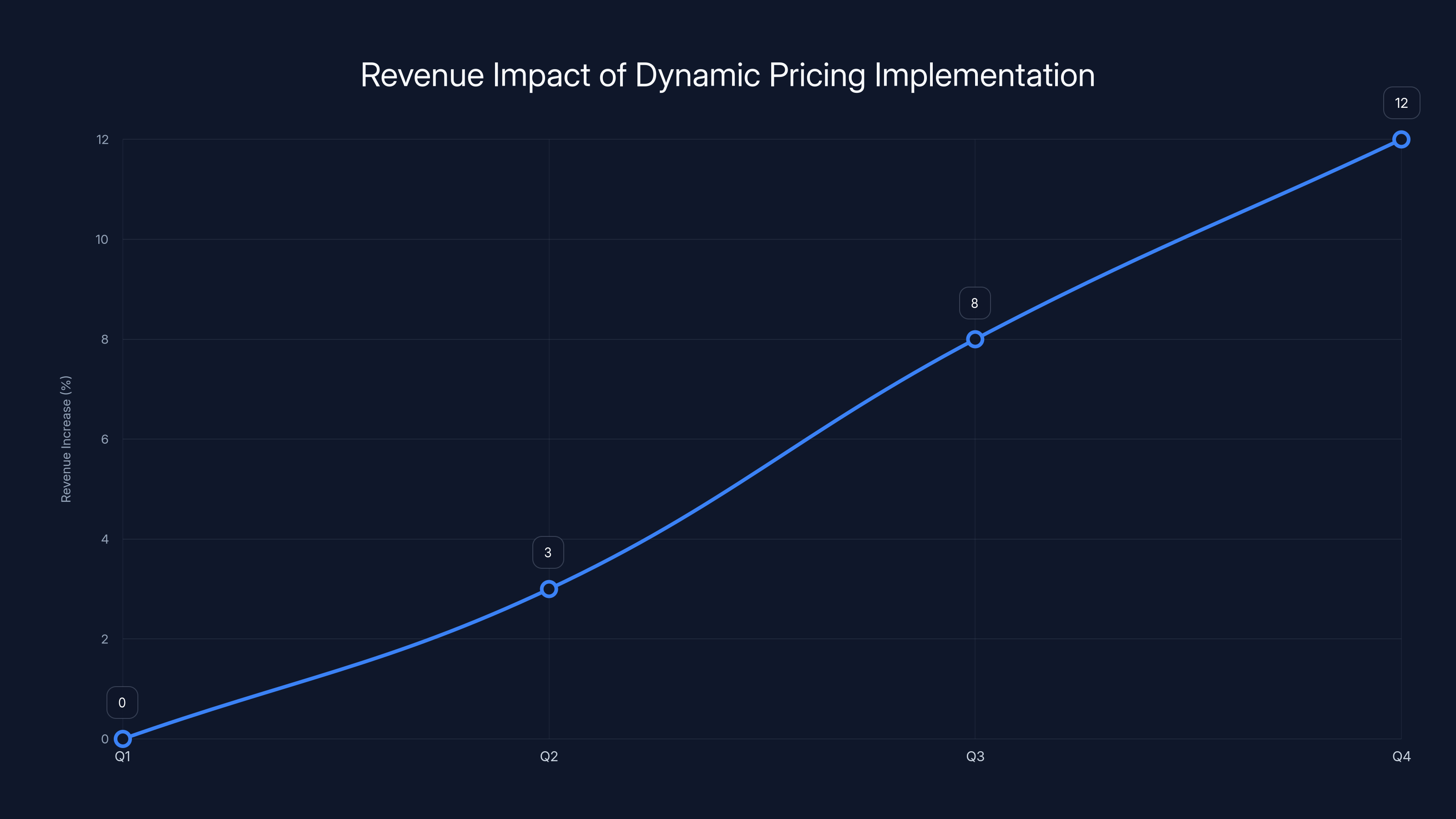The image size is (1456, 819).
Task: Select the data label "12" above Q4 point
Action: click(1401, 103)
